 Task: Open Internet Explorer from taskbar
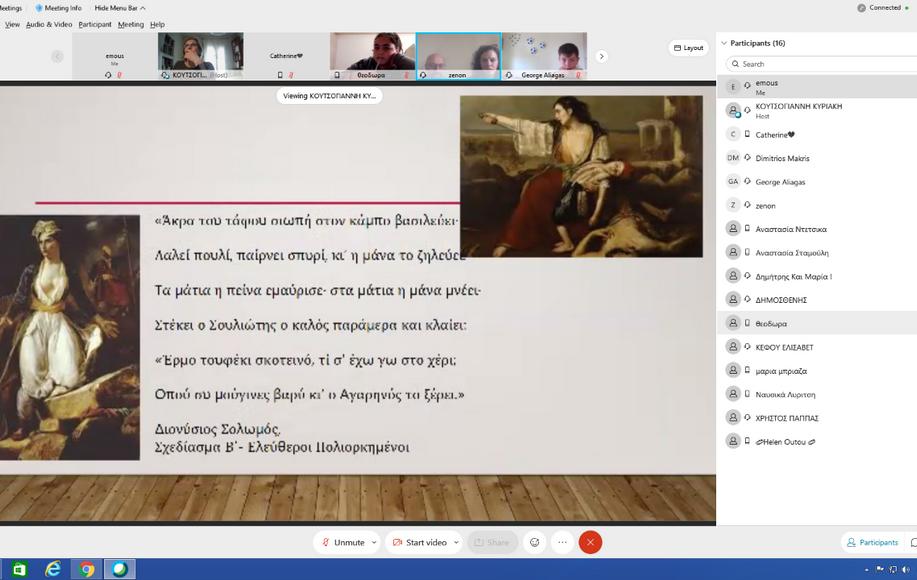coord(53,569)
